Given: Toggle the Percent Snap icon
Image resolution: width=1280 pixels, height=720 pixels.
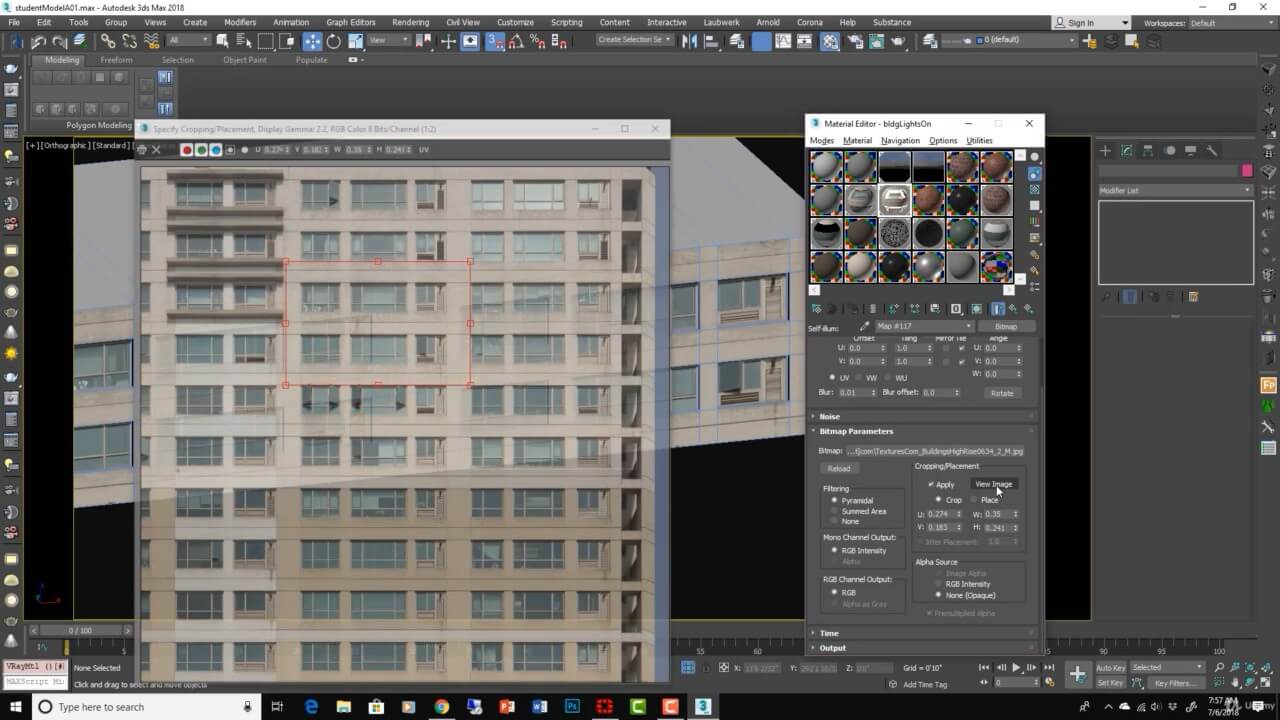Looking at the screenshot, I should click(538, 41).
